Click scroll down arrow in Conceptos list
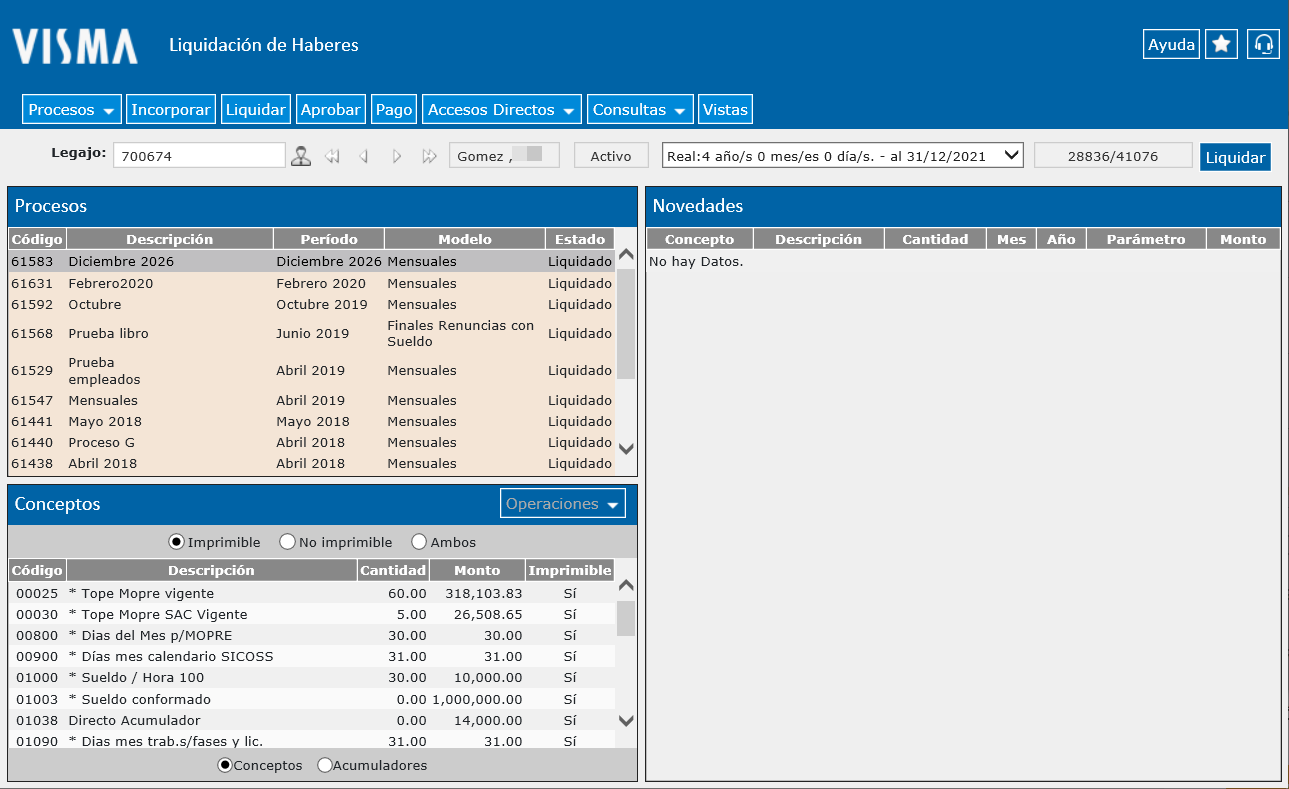Image resolution: width=1289 pixels, height=789 pixels. 626,720
